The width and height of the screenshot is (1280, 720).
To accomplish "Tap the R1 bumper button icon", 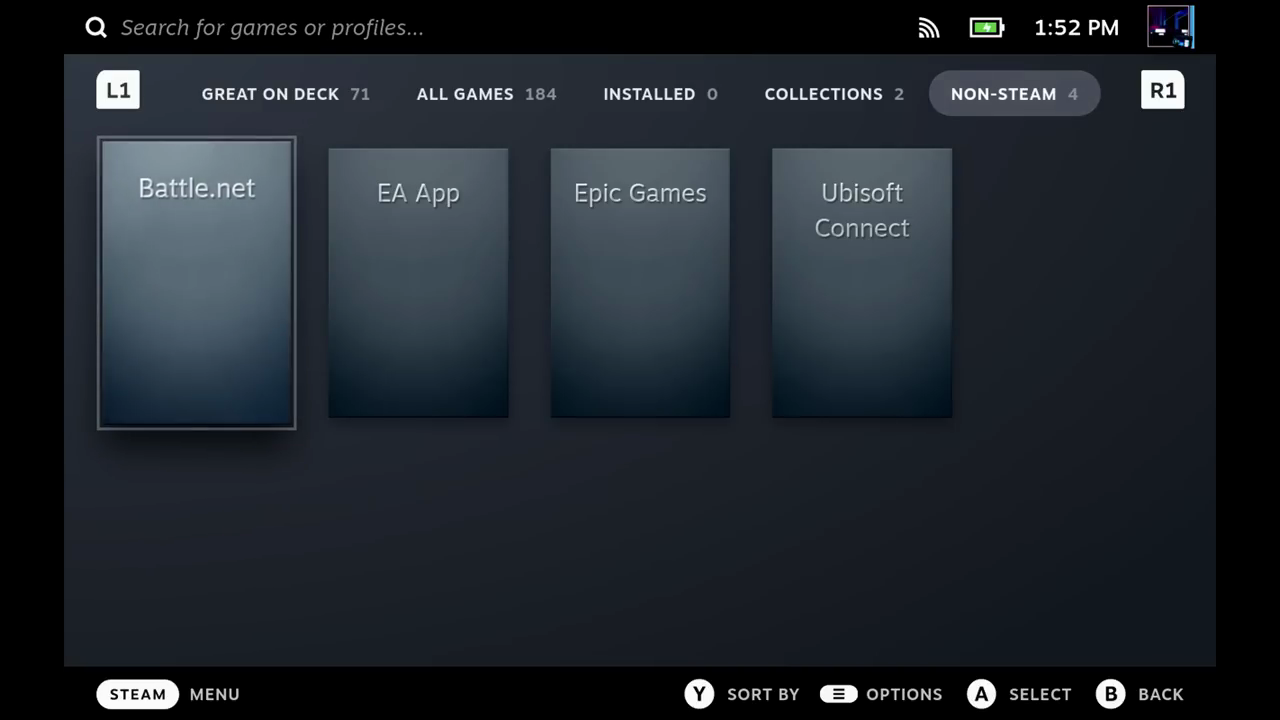I will 1162,90.
